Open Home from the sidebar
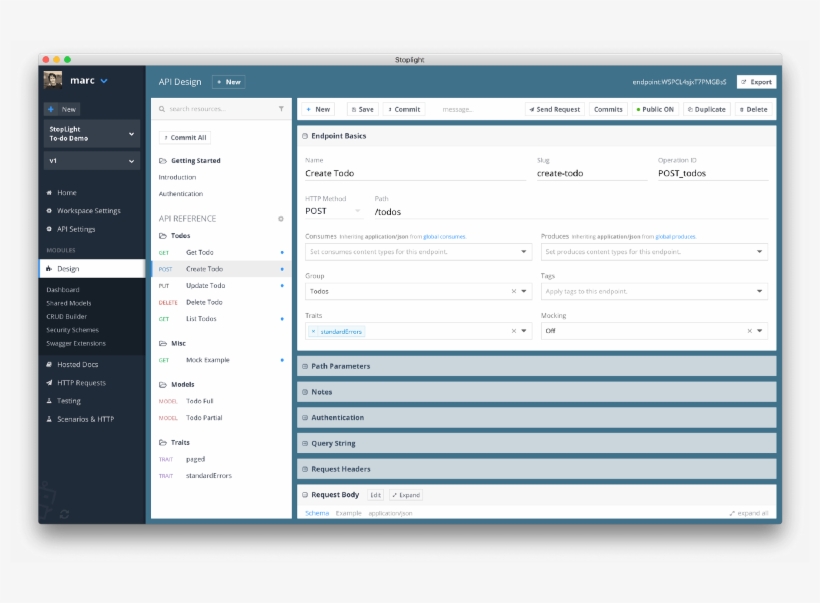This screenshot has height=603, width=820. click(x=66, y=193)
